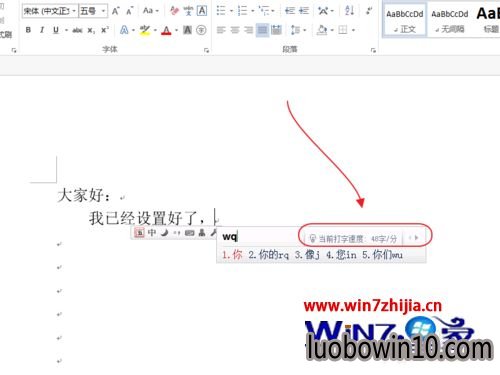Apply the 正文 style
Image resolution: width=500 pixels, height=375 pixels.
pos(405,20)
